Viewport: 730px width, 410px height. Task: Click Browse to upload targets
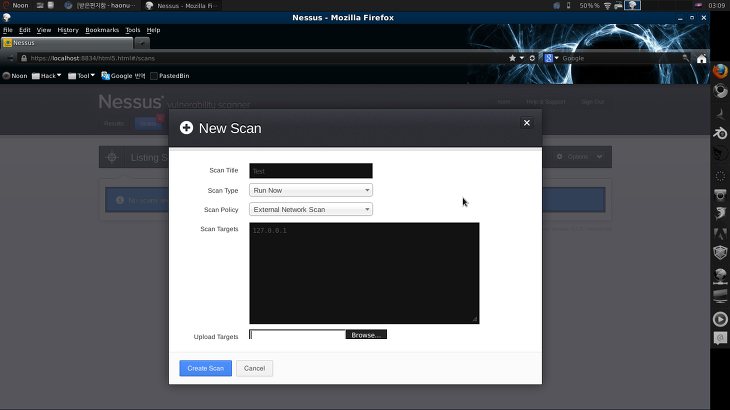click(x=366, y=335)
